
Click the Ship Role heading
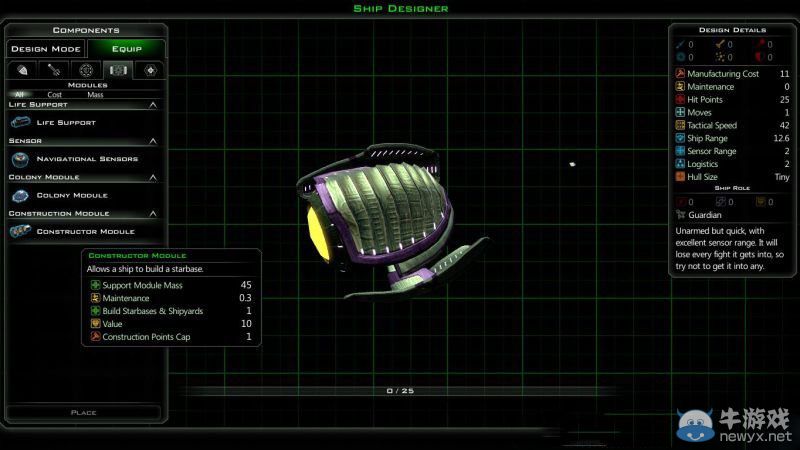tap(732, 188)
